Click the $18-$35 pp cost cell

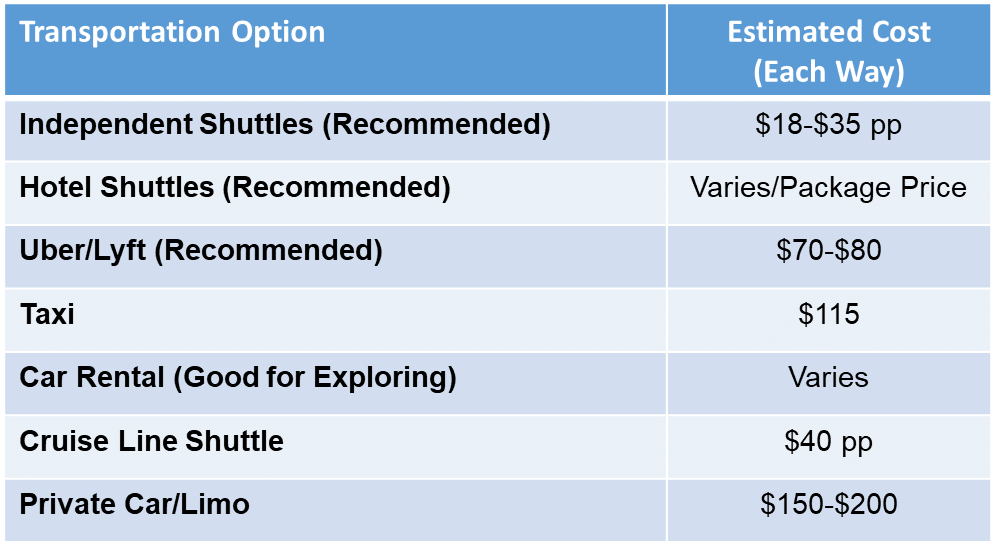click(828, 124)
